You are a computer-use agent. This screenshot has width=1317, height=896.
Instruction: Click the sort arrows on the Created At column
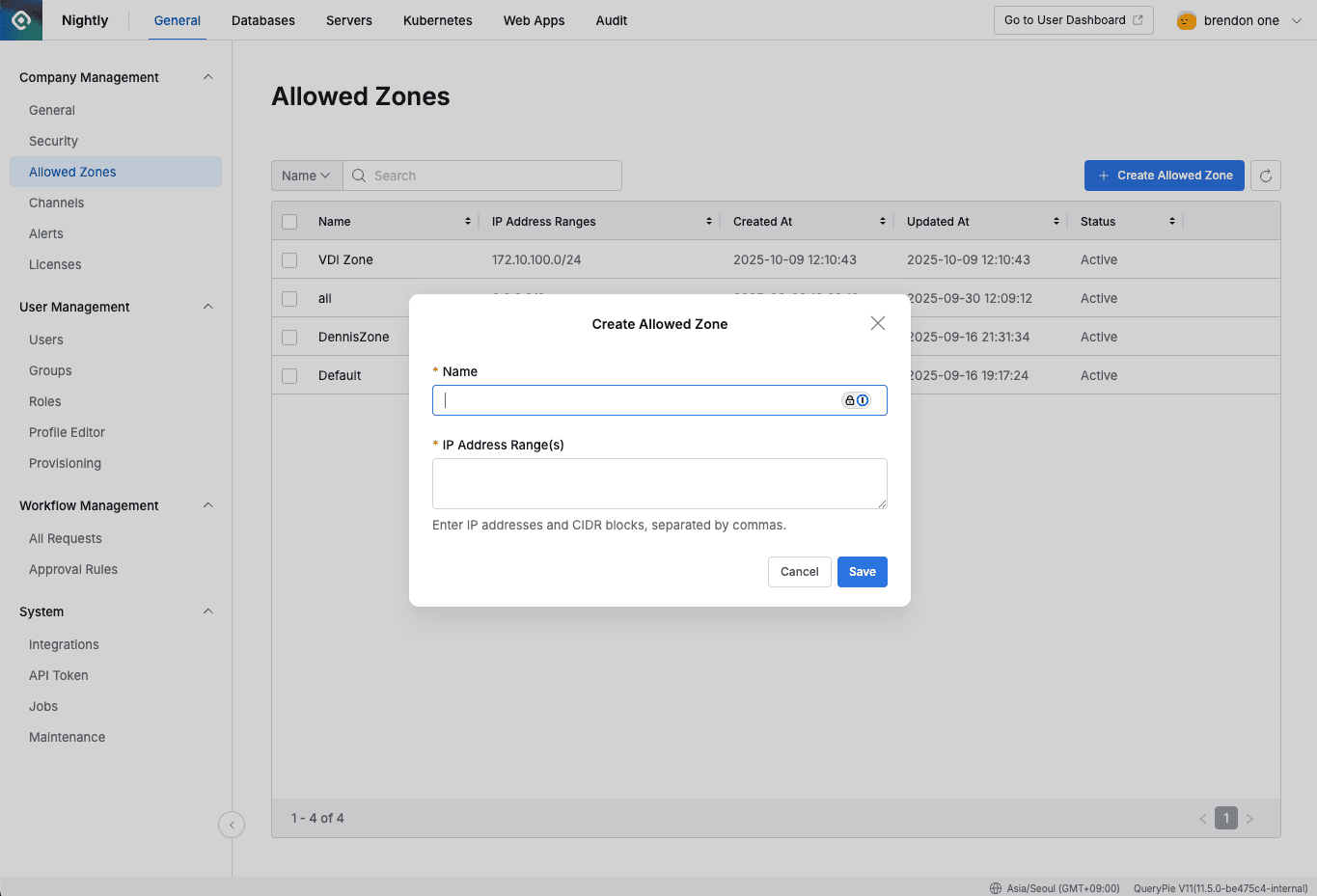pyautogui.click(x=883, y=221)
